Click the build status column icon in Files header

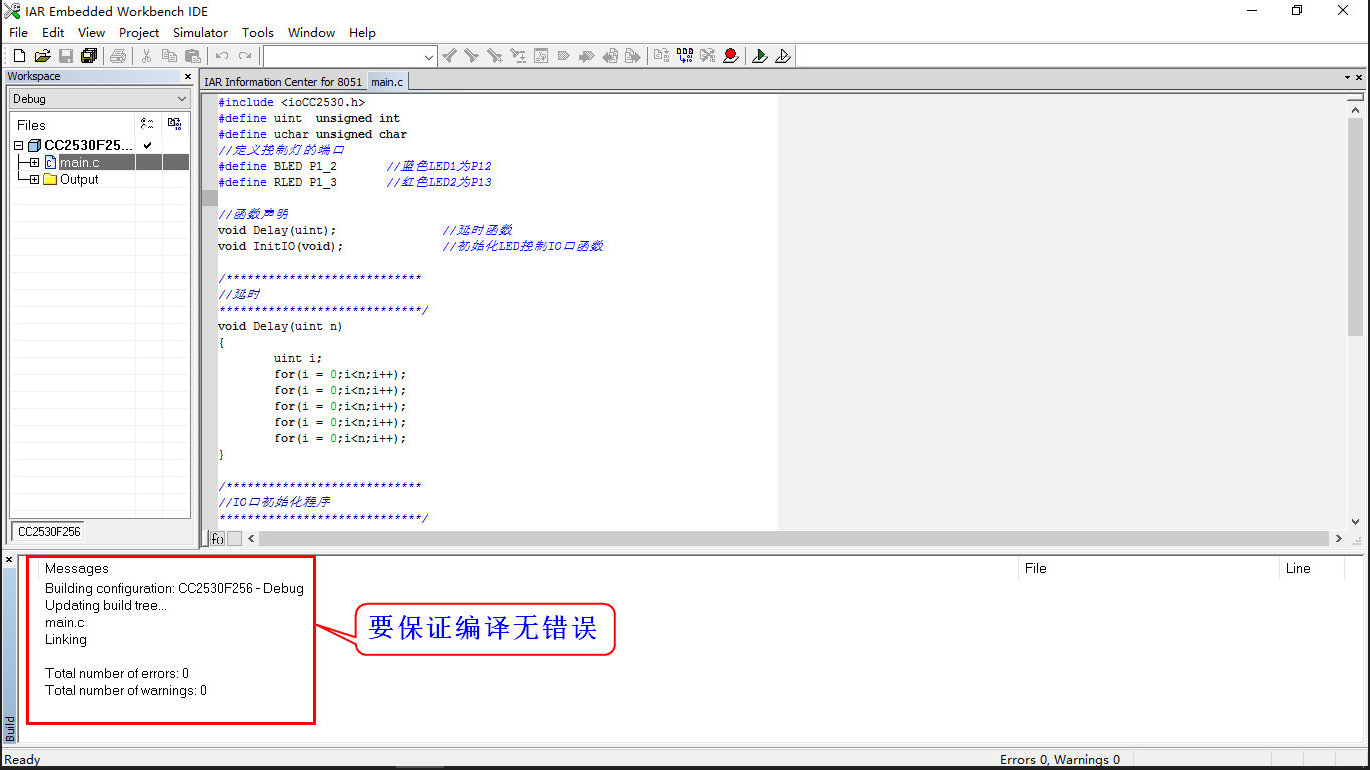pyautogui.click(x=175, y=124)
